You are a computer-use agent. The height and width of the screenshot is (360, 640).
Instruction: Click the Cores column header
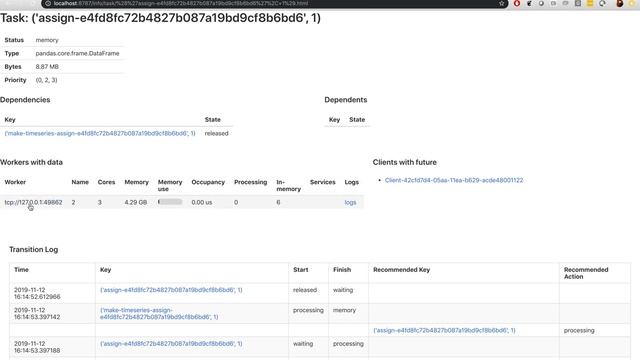[106, 182]
